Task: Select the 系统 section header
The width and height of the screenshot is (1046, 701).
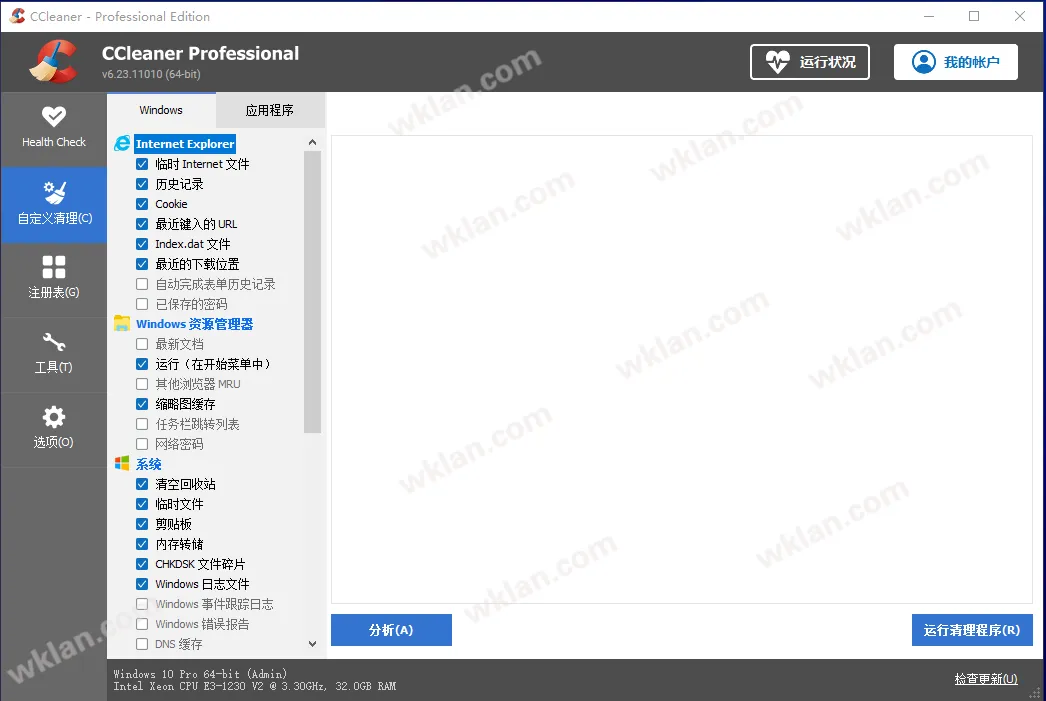Action: click(149, 464)
